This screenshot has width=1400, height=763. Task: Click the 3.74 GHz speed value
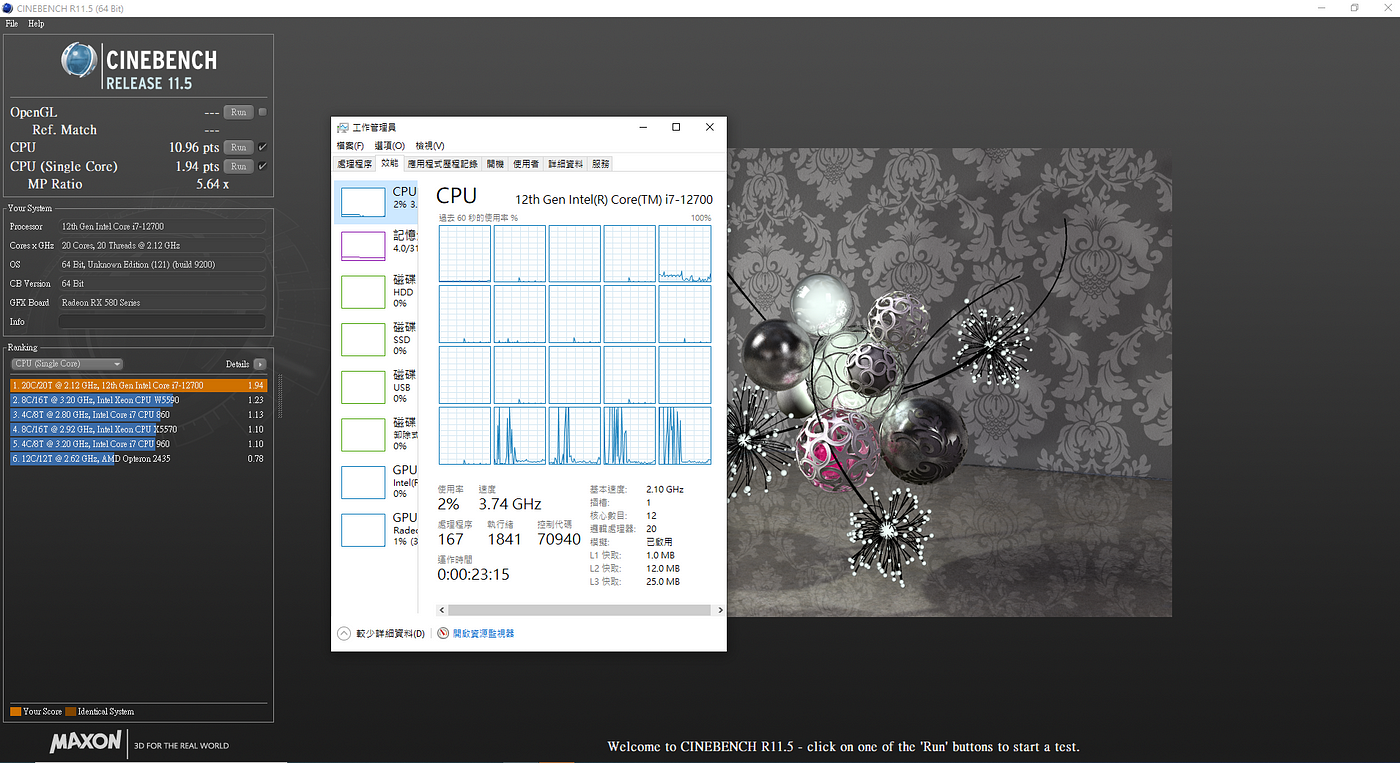point(510,505)
